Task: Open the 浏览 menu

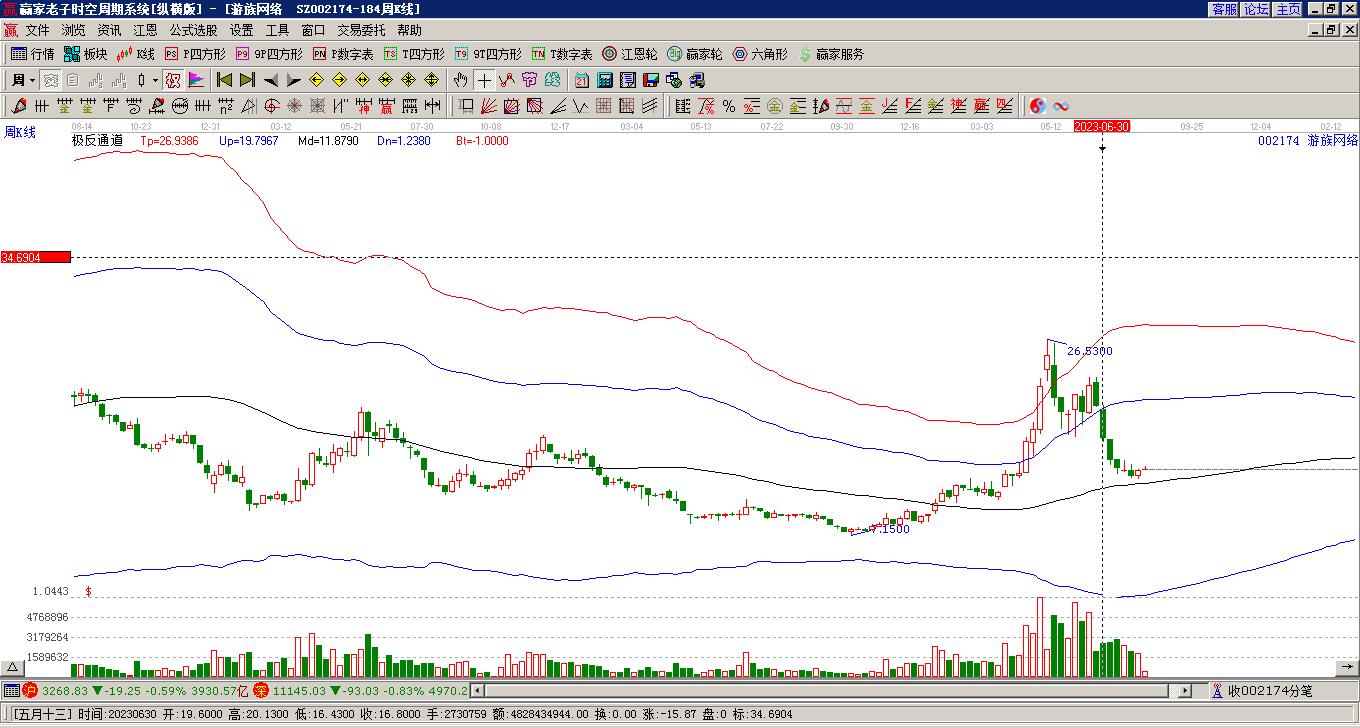Action: [73, 31]
